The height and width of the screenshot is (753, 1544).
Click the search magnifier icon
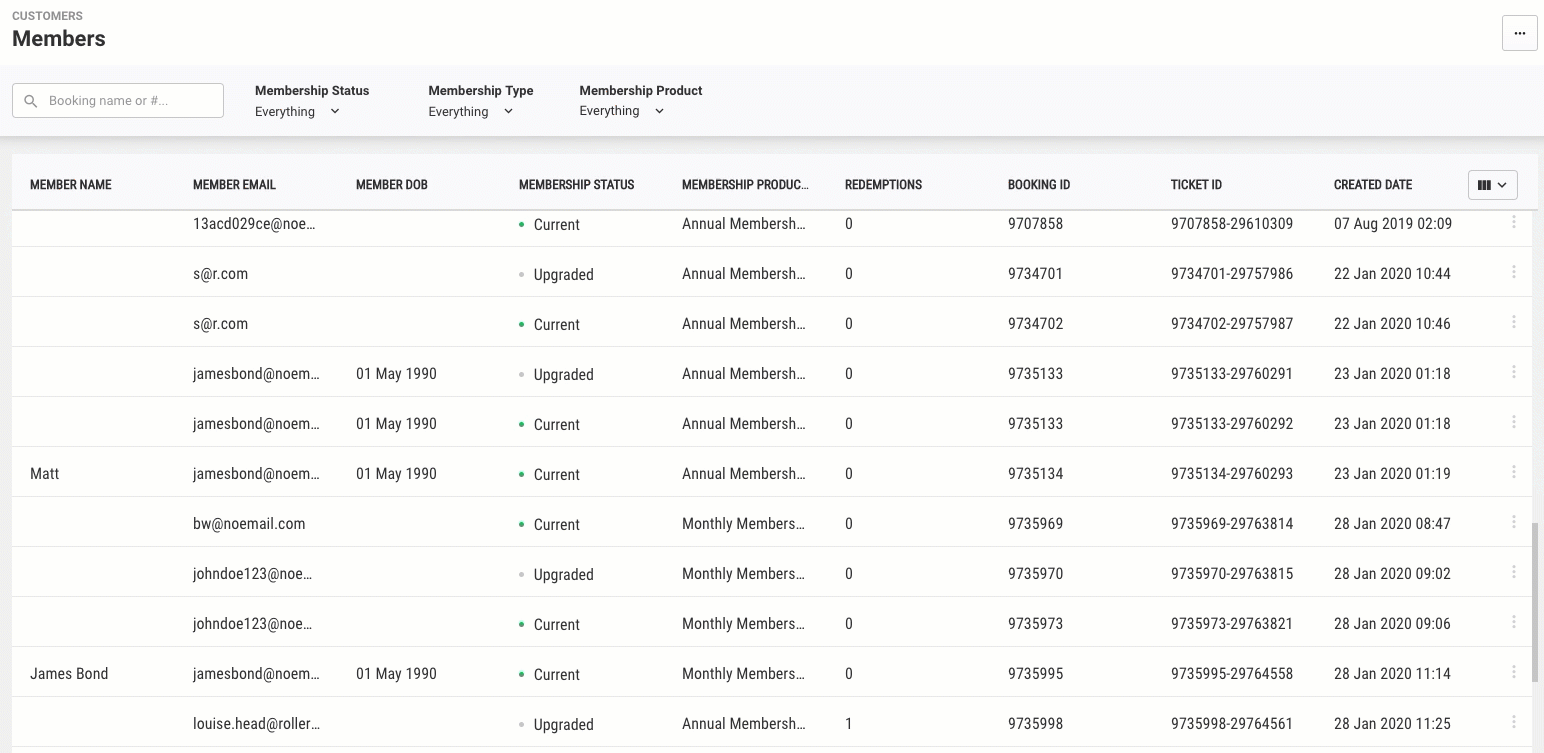coord(30,101)
